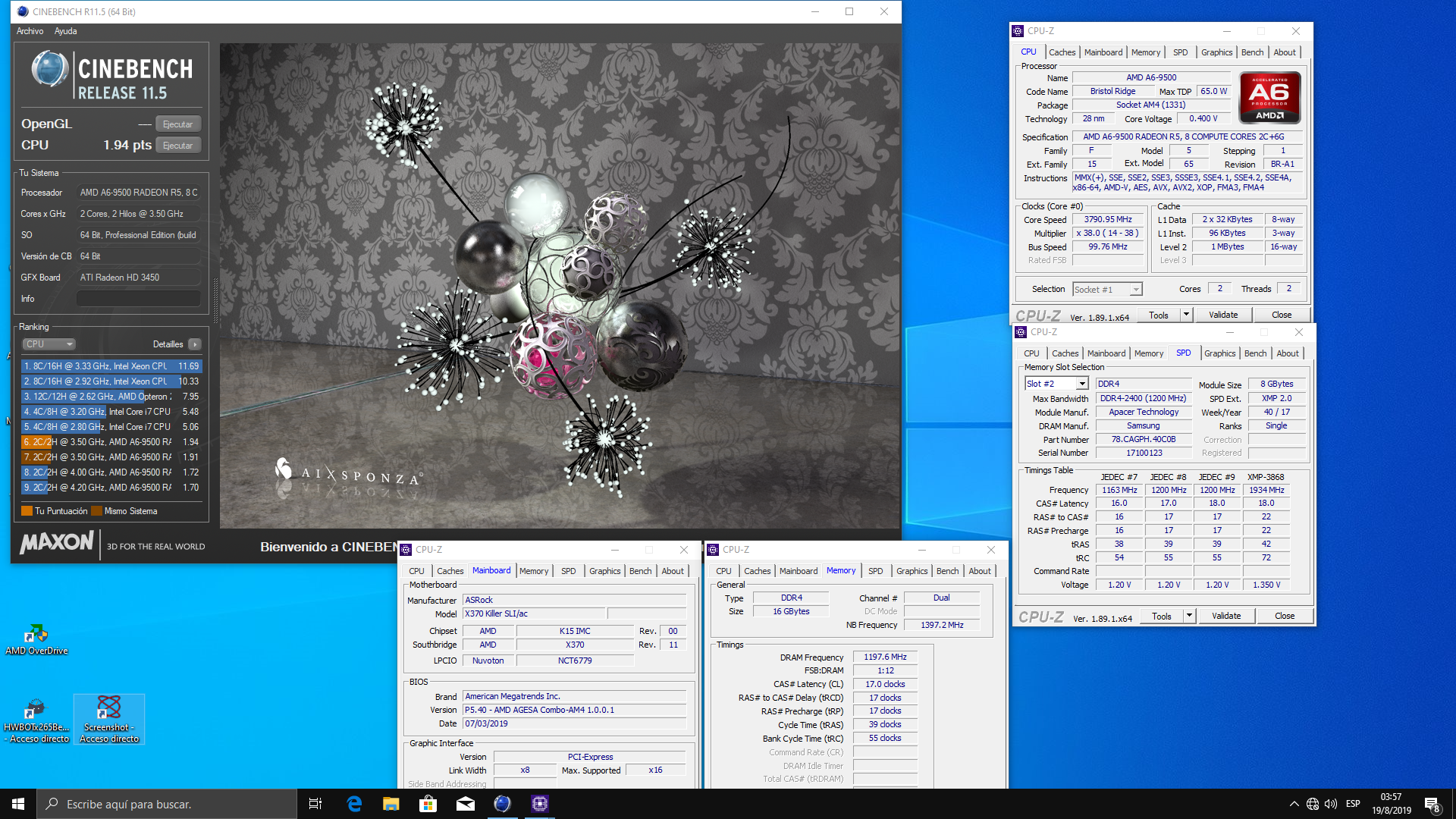Click the Max Bandwidth value DDR4-2400
Image resolution: width=1456 pixels, height=819 pixels.
coord(1144,399)
